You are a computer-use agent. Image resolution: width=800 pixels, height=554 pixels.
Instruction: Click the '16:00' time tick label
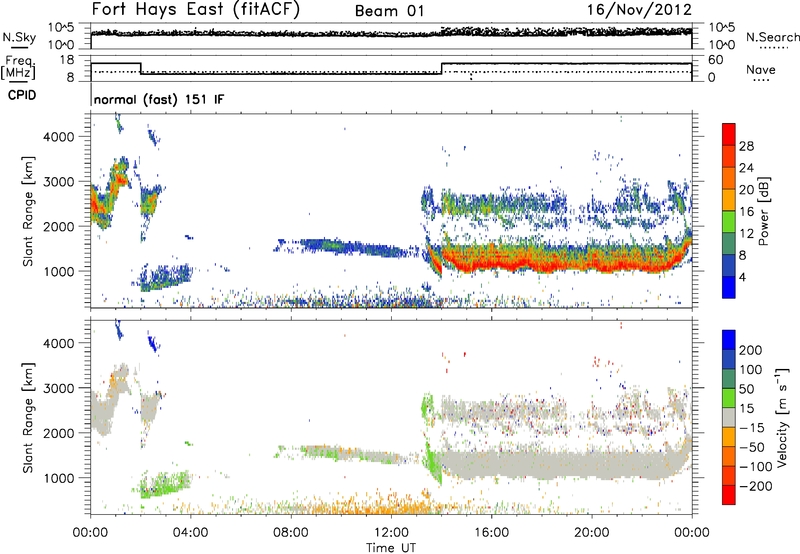(x=491, y=533)
